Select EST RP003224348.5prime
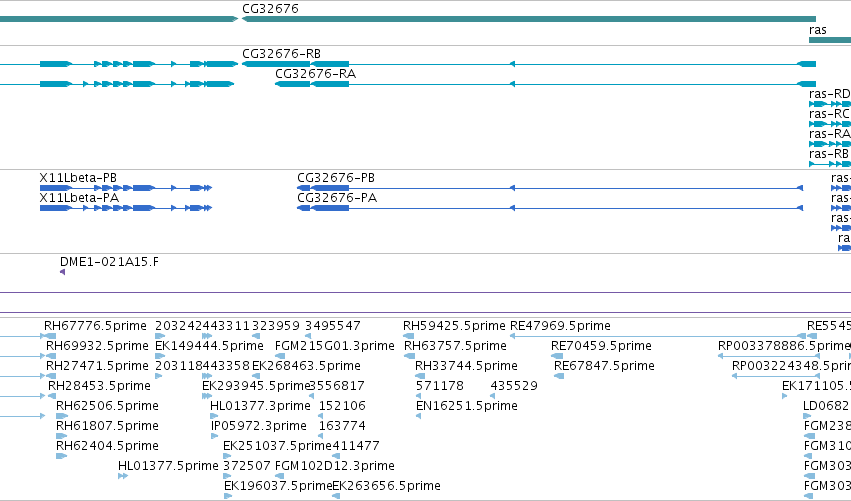This screenshot has width=851, height=501. pyautogui.click(x=791, y=366)
